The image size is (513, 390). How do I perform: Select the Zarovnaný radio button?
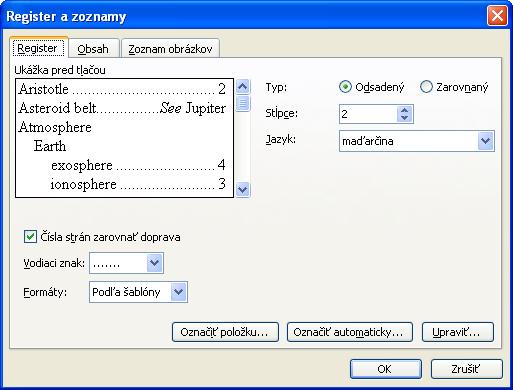pos(454,87)
